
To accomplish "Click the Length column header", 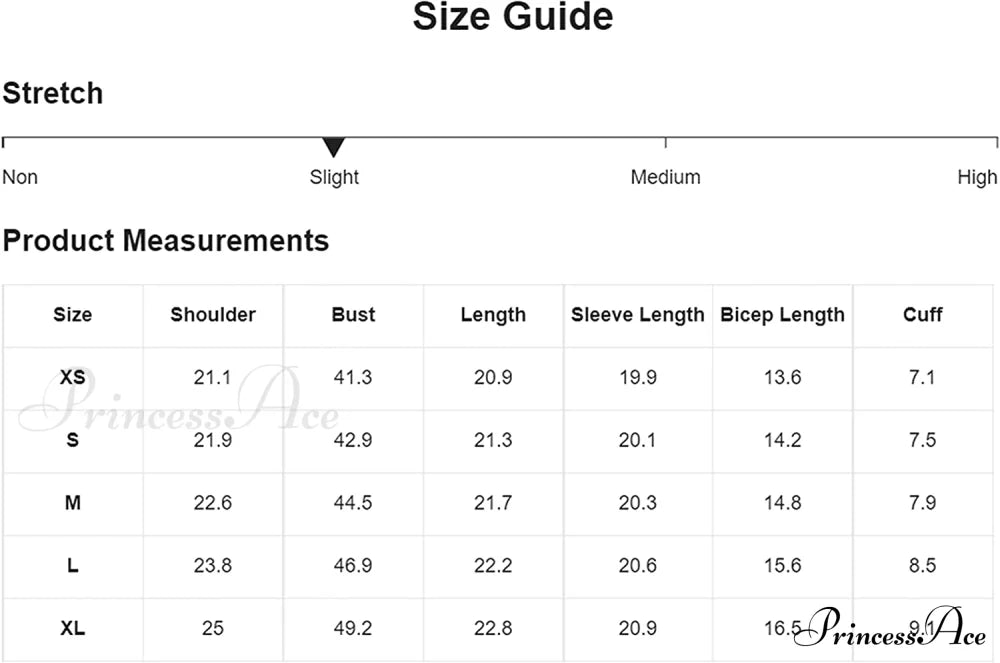I will point(493,315).
